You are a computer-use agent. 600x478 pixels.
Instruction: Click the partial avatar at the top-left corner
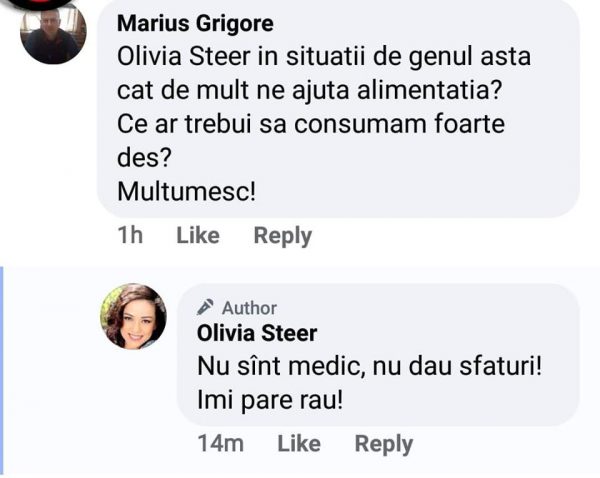pyautogui.click(x=35, y=5)
